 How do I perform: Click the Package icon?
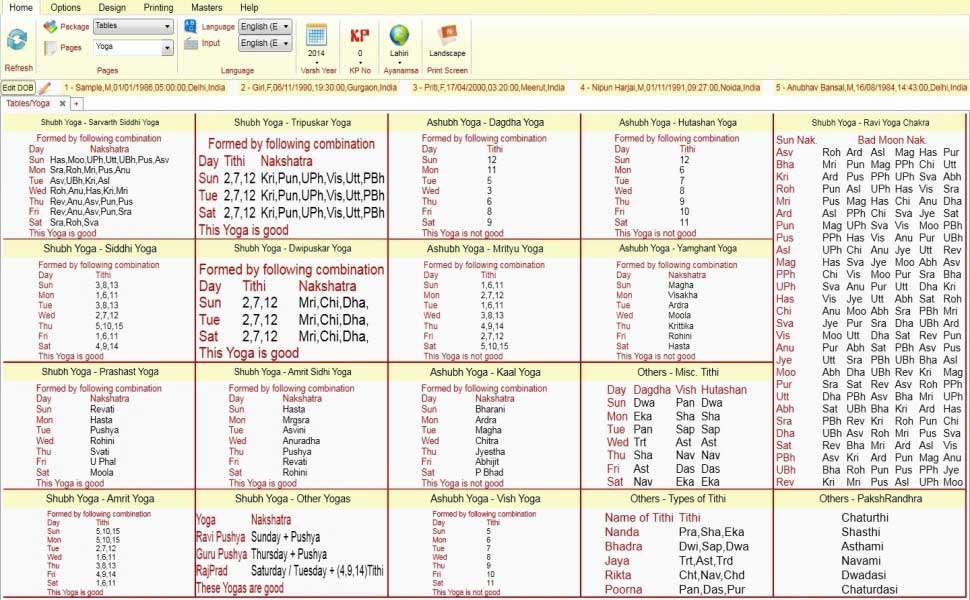(50, 27)
